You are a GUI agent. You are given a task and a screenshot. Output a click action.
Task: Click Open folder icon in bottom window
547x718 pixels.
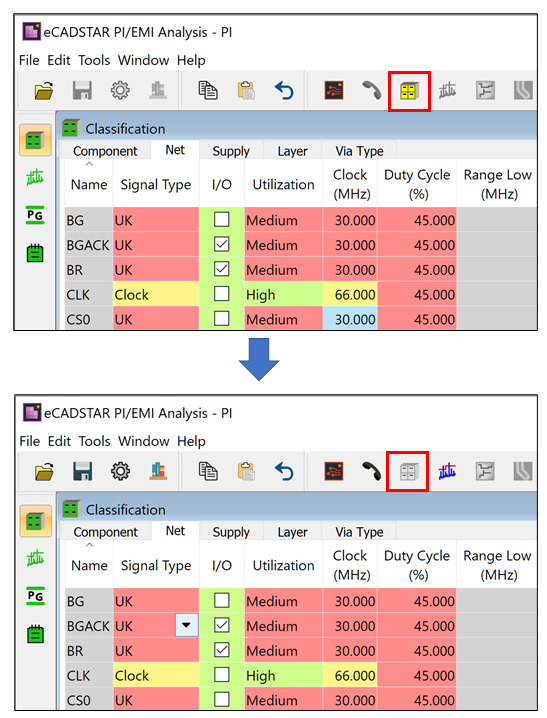(44, 472)
